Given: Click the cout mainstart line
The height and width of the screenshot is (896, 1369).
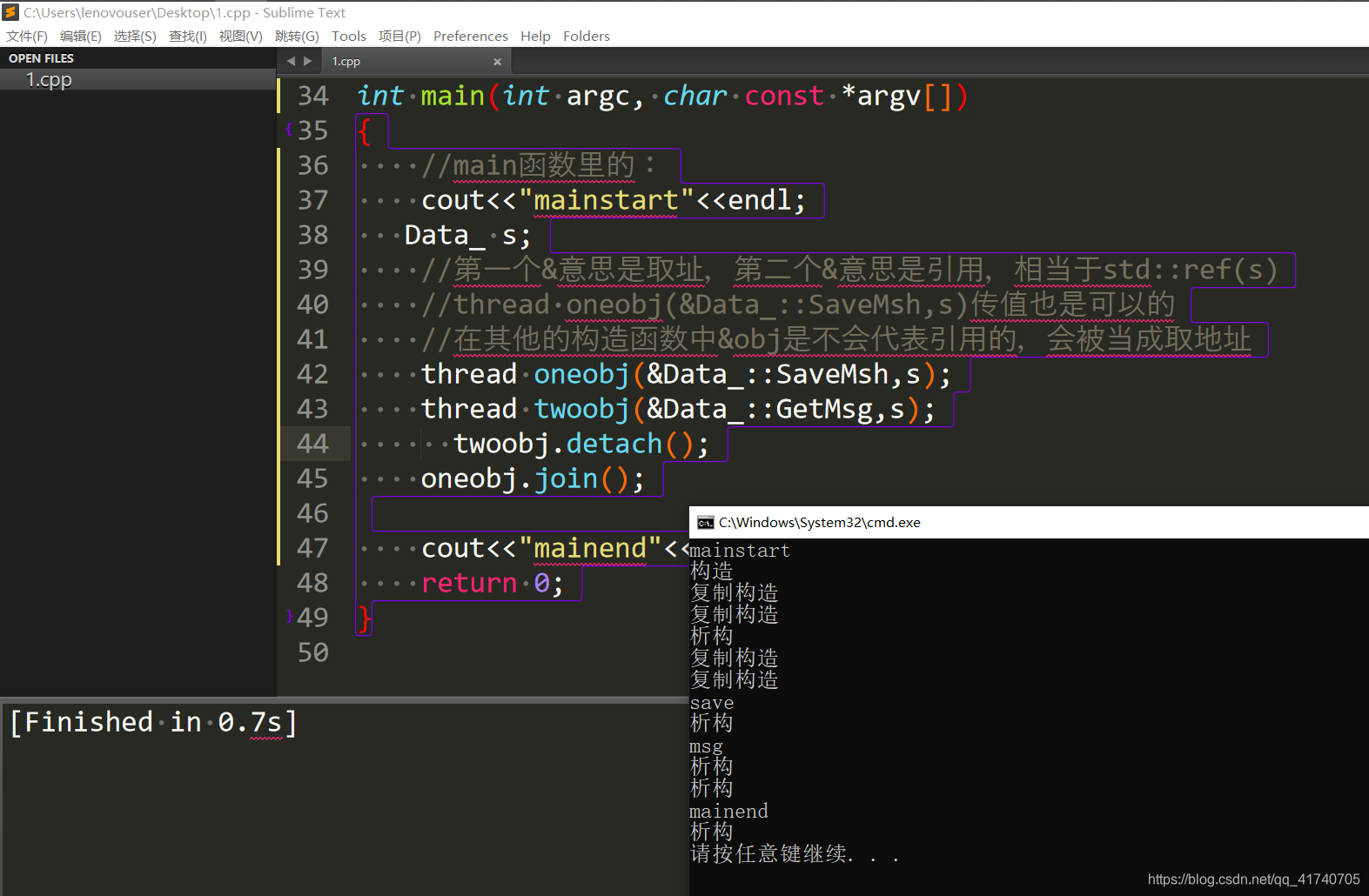Looking at the screenshot, I should [614, 200].
